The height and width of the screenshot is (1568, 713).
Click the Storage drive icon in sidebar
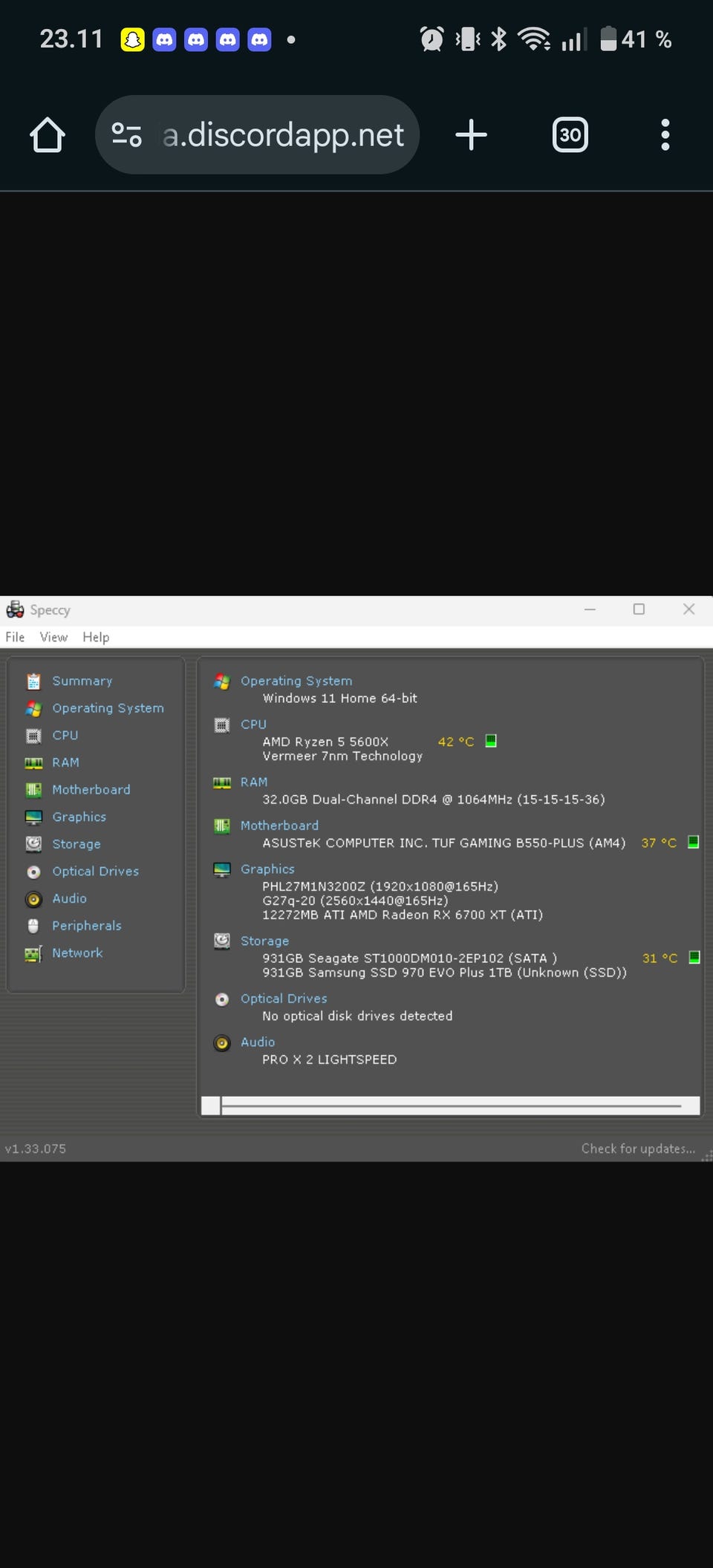(x=33, y=844)
